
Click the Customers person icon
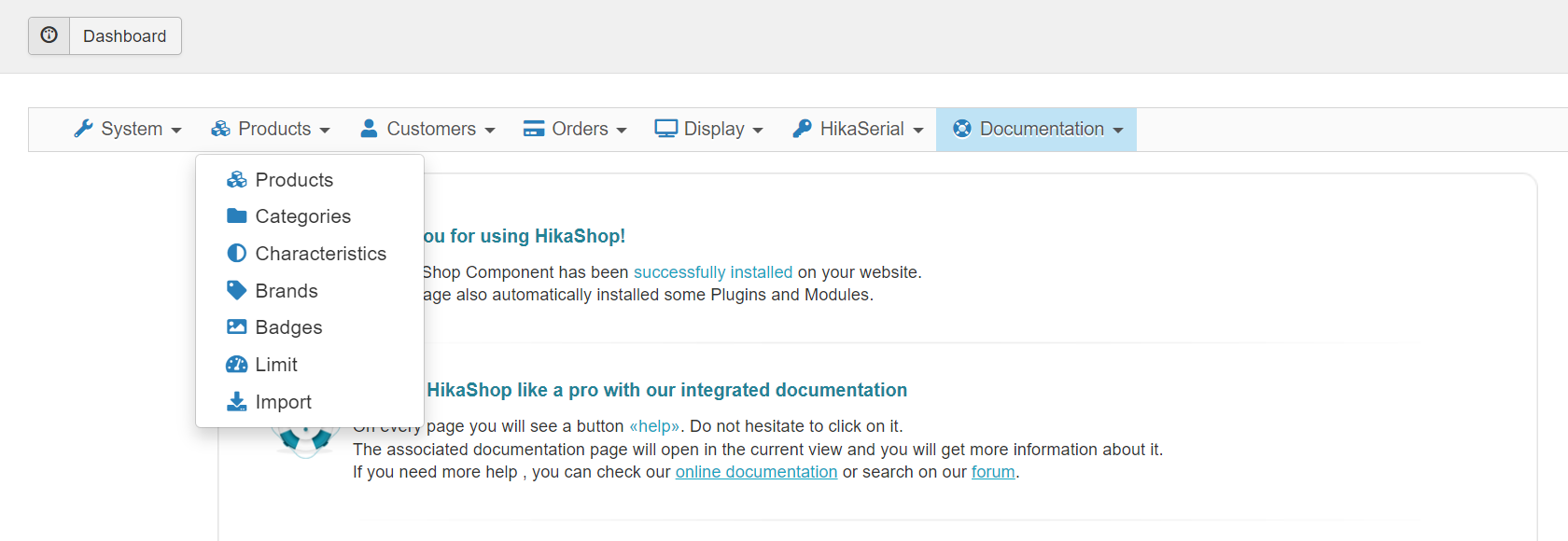coord(369,129)
